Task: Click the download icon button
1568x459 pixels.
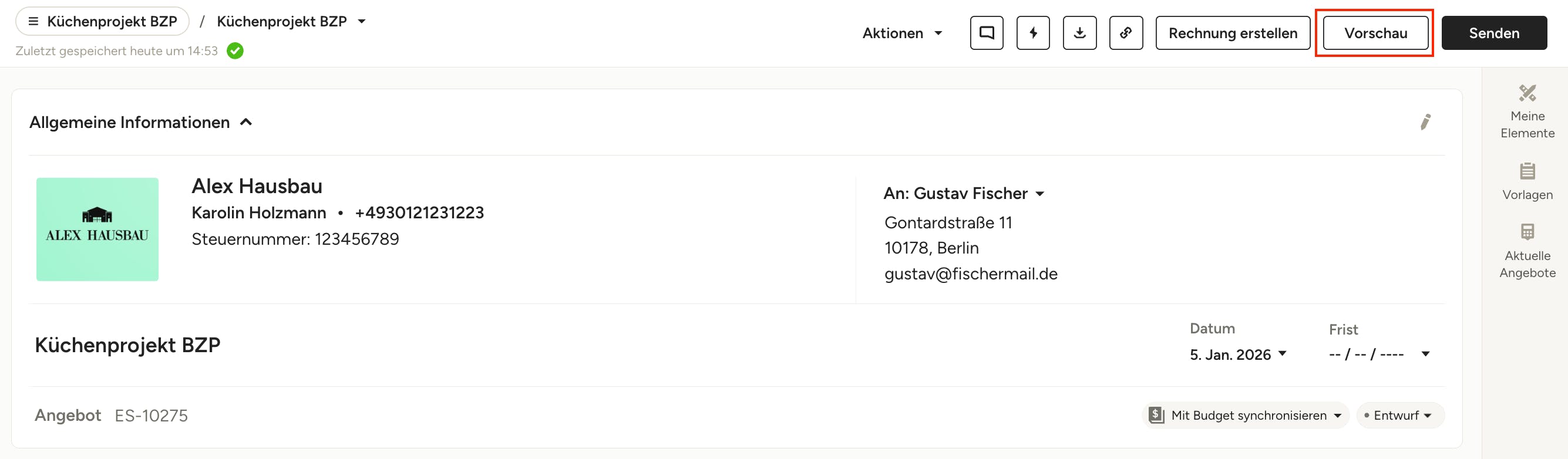Action: click(1079, 33)
